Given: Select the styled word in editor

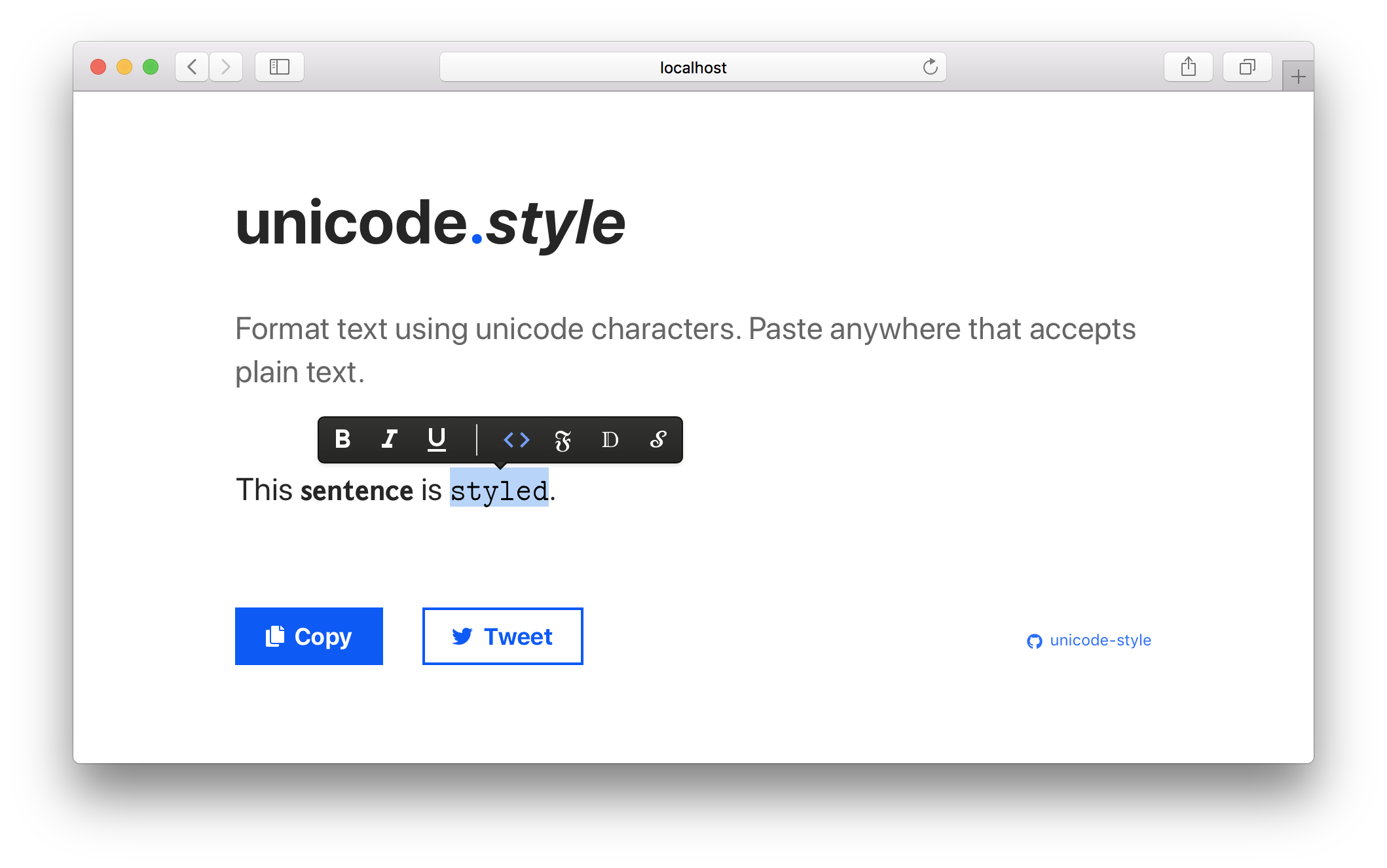Looking at the screenshot, I should 500,491.
